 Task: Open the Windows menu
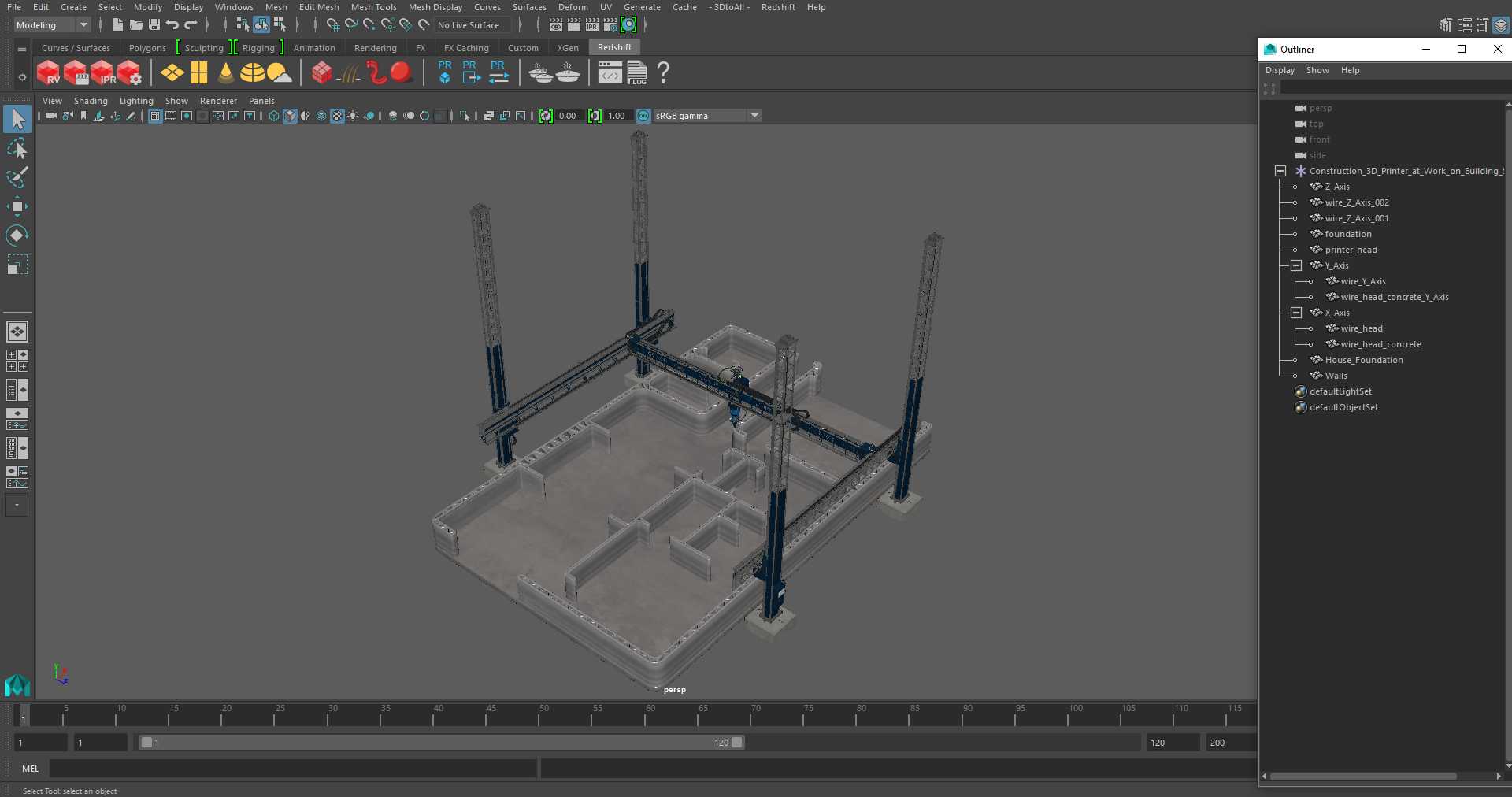pyautogui.click(x=234, y=7)
